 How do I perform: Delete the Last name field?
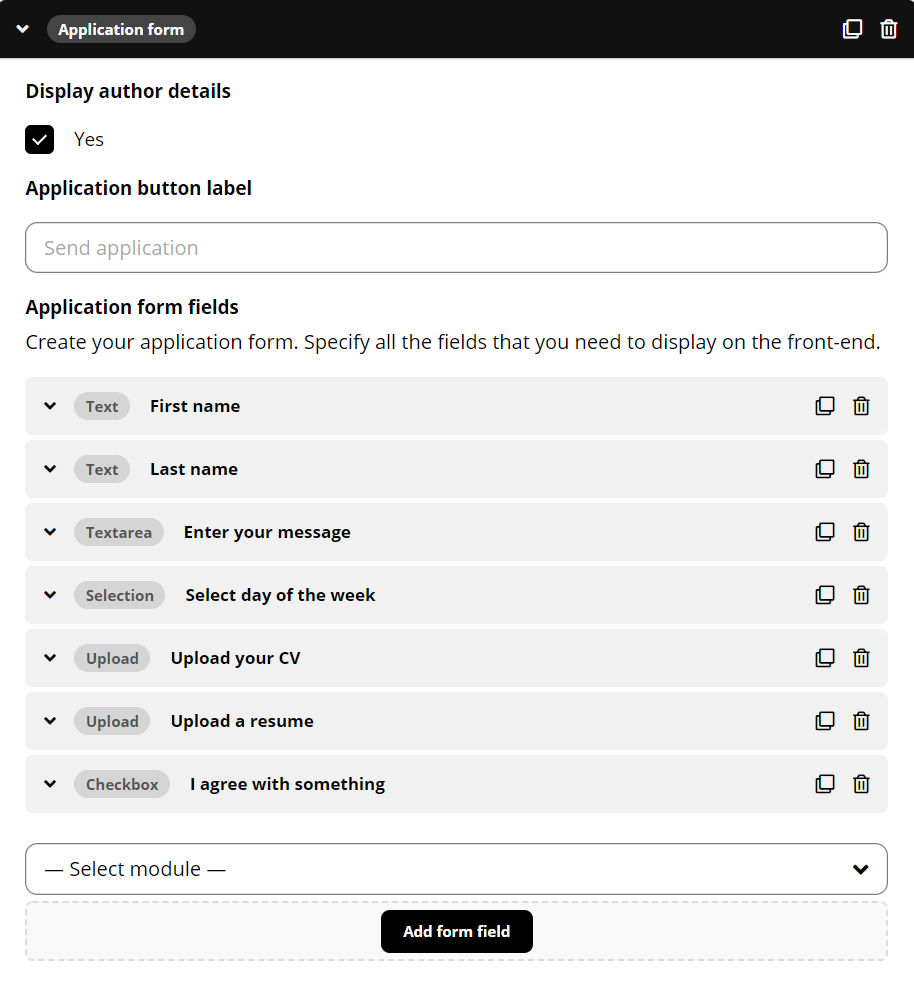862,469
